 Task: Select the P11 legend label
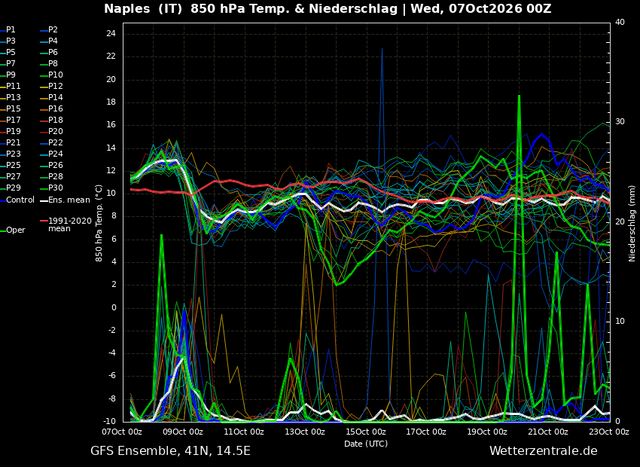(x=13, y=86)
